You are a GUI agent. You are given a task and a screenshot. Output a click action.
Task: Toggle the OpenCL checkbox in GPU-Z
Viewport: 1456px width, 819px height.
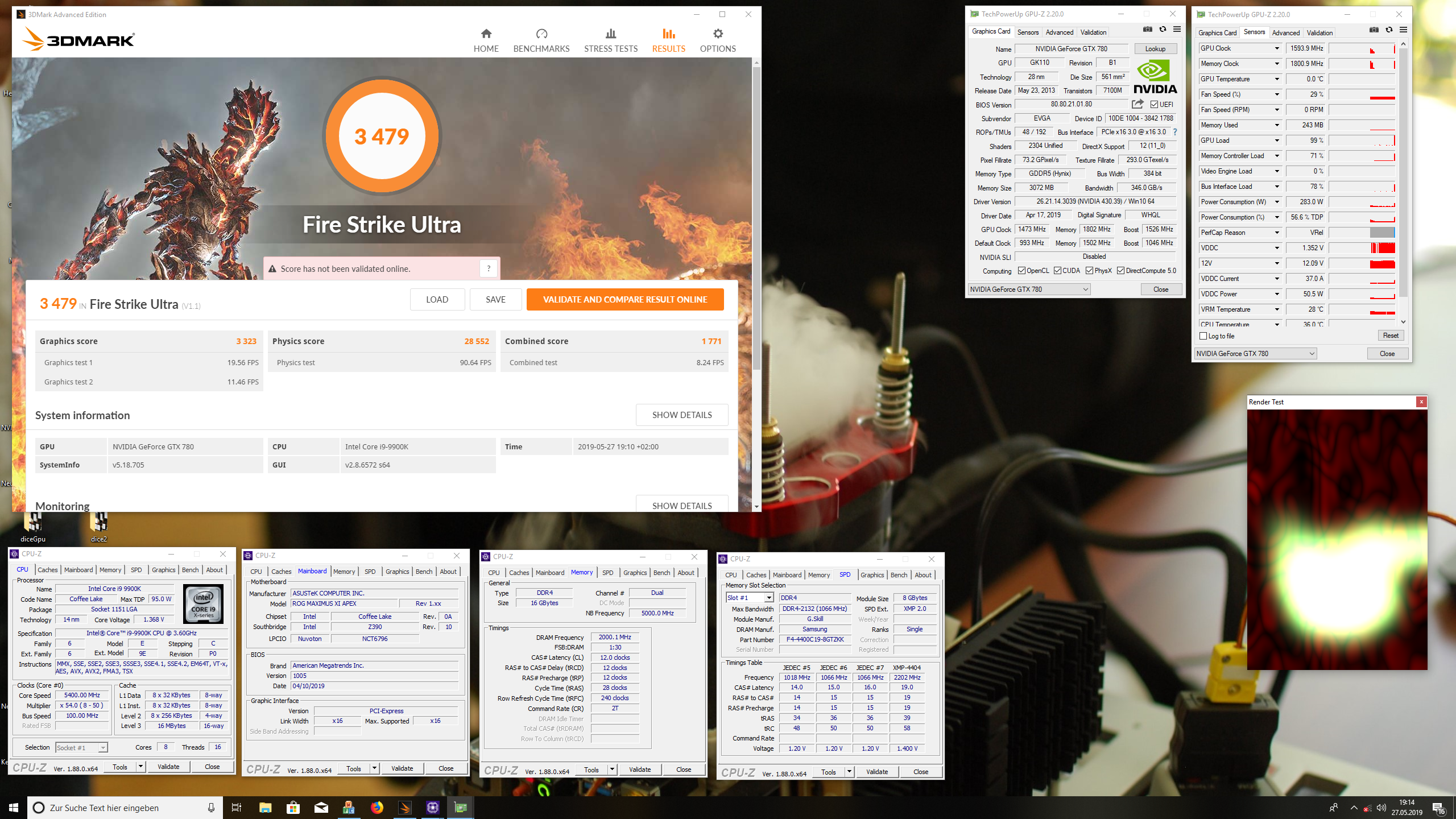pyautogui.click(x=1021, y=271)
